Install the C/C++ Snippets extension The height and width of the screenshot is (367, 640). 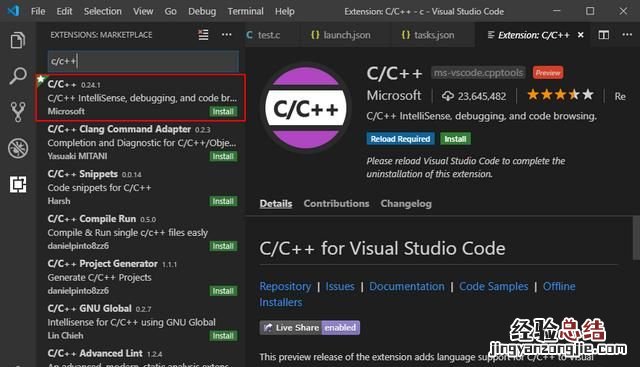click(223, 201)
